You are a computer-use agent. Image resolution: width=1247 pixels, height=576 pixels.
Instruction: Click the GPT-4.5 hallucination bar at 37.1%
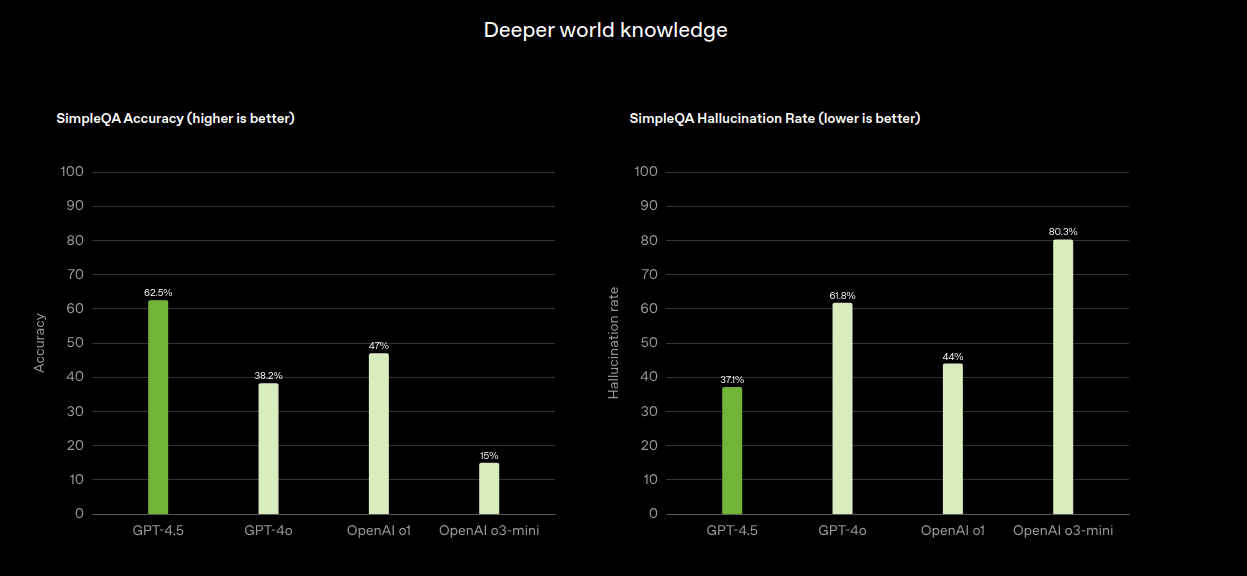[732, 450]
